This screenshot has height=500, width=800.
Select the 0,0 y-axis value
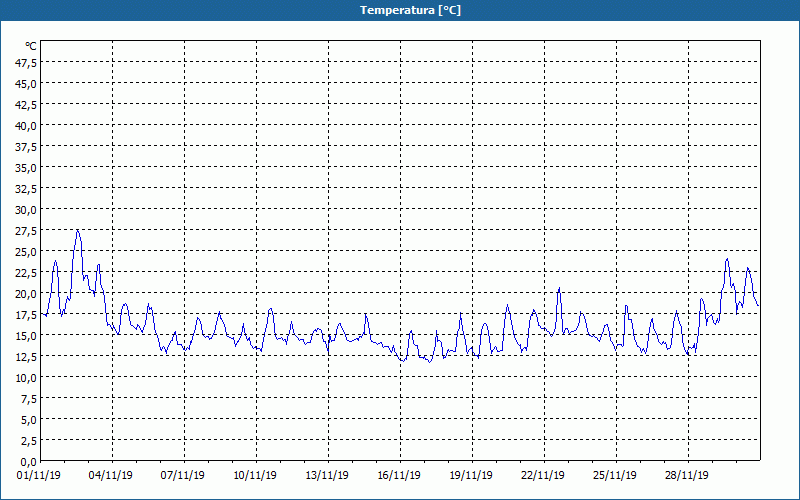tap(29, 462)
